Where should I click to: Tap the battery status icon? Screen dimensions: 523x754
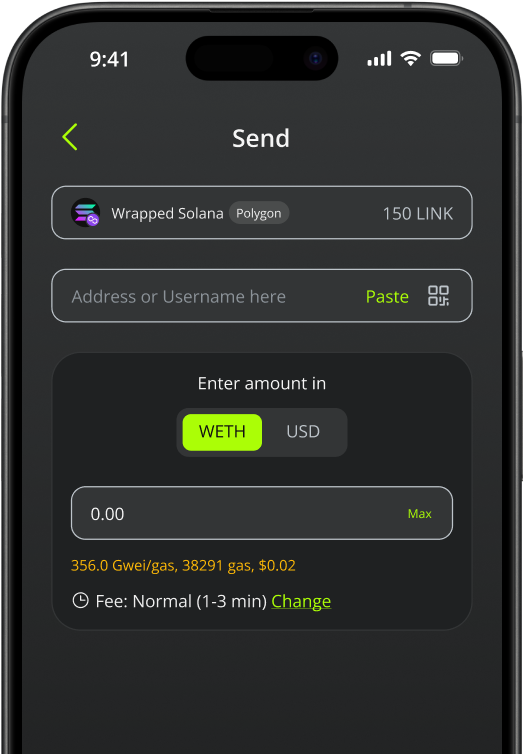tap(447, 59)
